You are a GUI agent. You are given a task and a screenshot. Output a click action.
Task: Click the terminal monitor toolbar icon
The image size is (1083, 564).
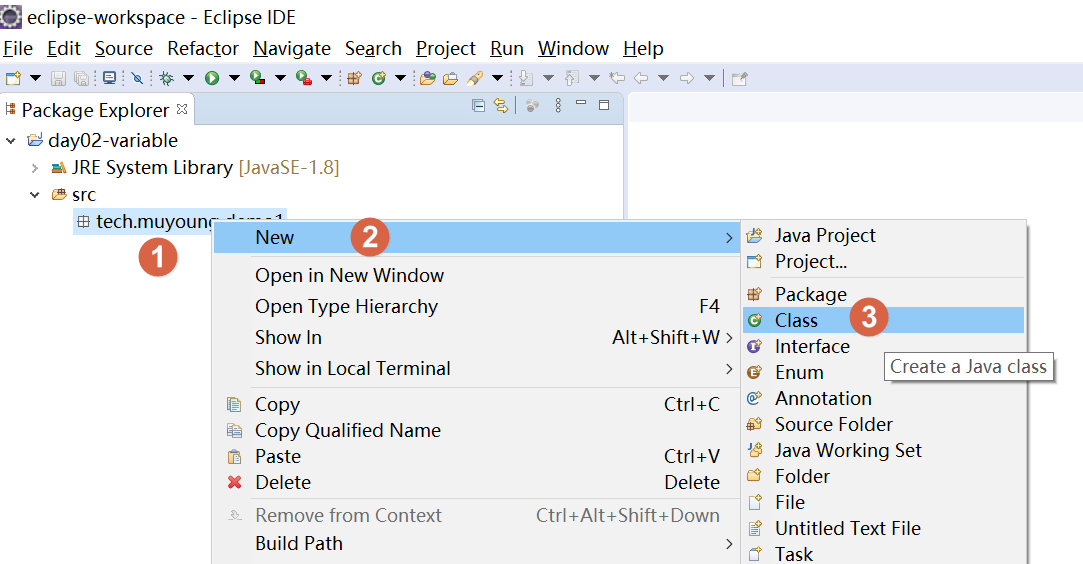tap(109, 78)
